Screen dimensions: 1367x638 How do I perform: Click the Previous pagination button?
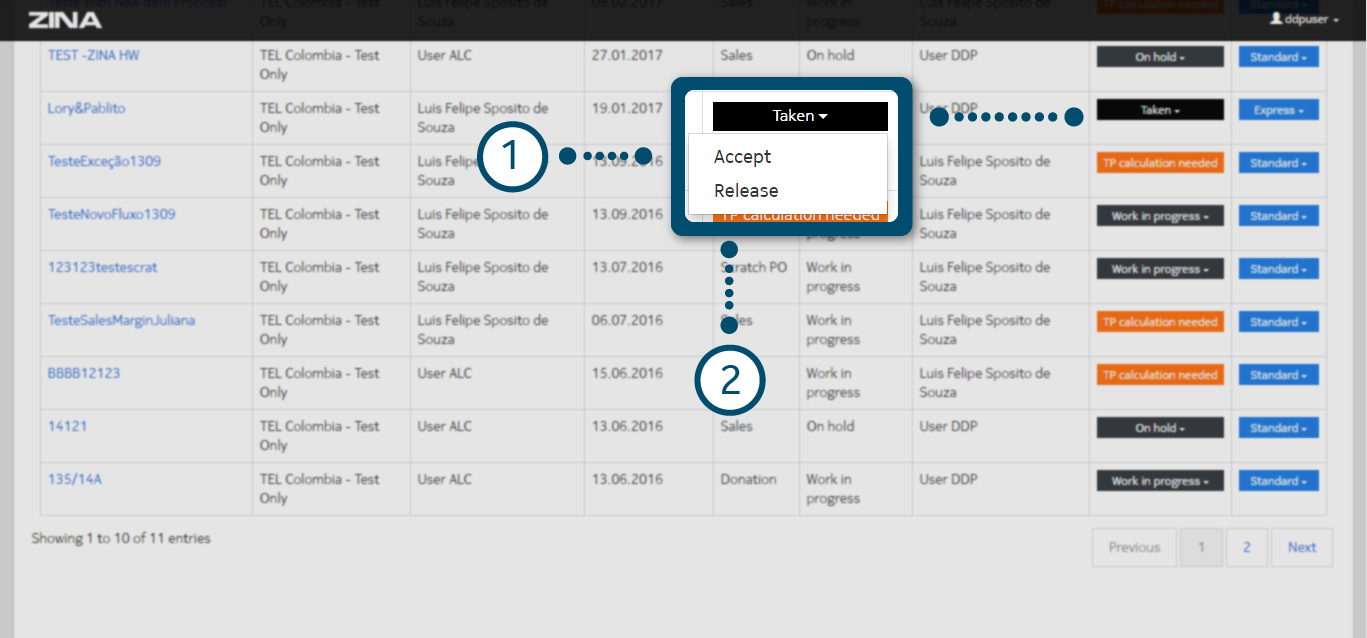[1134, 547]
